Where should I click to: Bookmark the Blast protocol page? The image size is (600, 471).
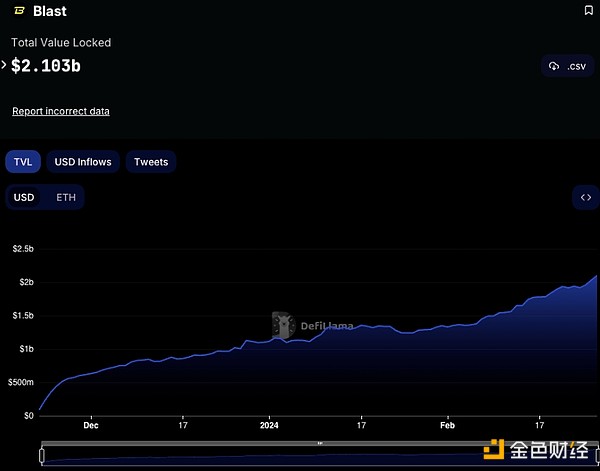pos(588,11)
